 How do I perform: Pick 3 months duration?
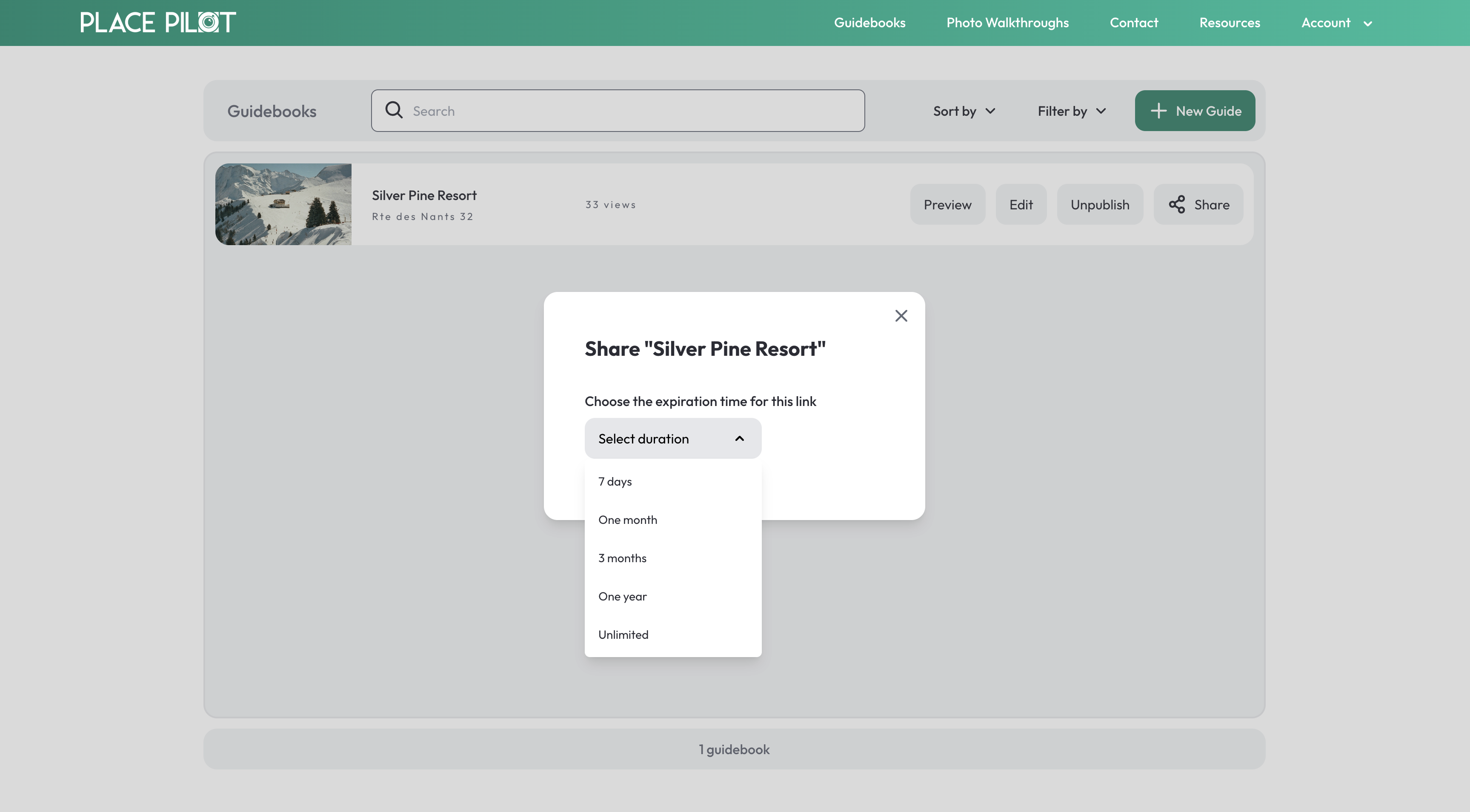(x=623, y=558)
